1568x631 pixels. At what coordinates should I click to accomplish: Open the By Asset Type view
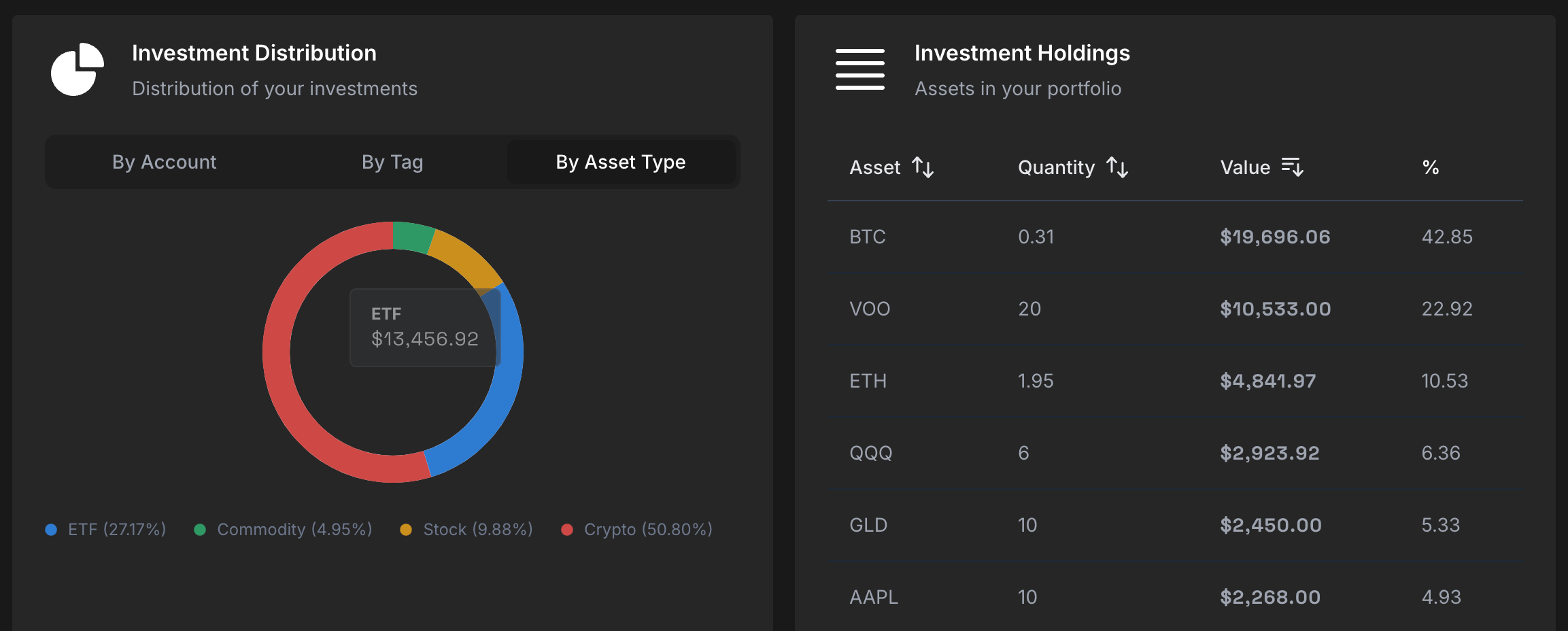click(621, 162)
